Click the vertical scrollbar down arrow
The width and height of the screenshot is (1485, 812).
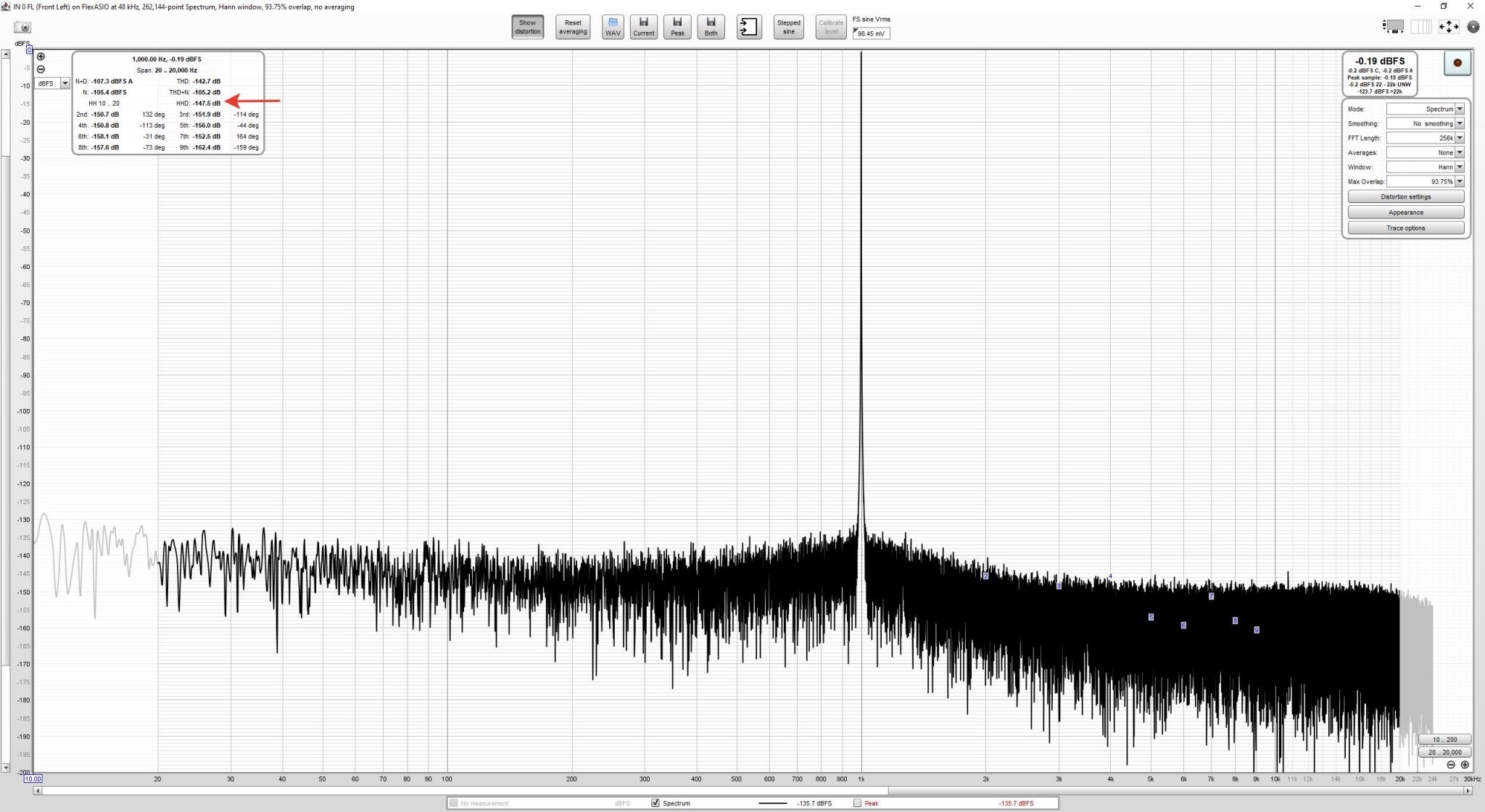coord(6,767)
